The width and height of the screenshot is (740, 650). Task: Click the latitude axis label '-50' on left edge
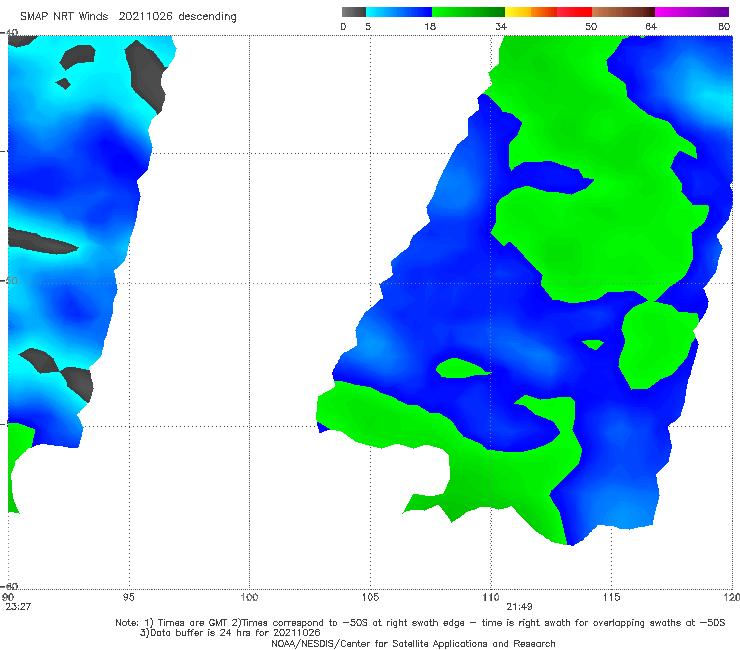click(10, 280)
